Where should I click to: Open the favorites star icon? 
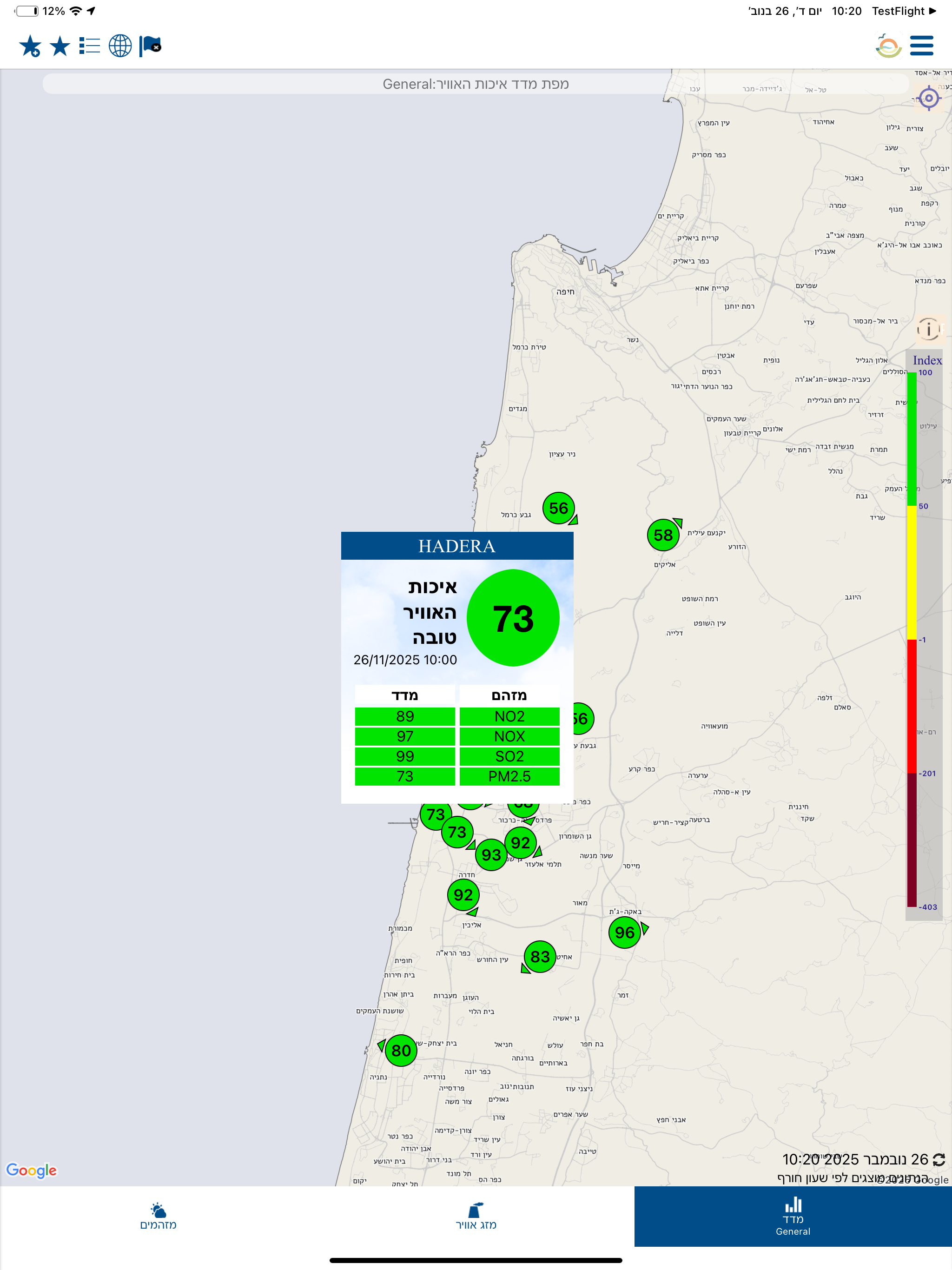(x=59, y=46)
